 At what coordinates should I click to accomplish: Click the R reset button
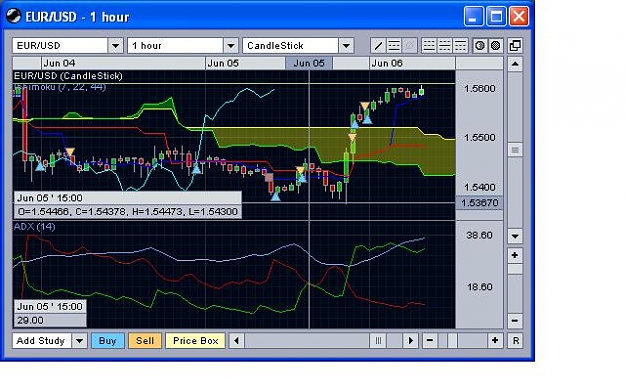click(515, 341)
